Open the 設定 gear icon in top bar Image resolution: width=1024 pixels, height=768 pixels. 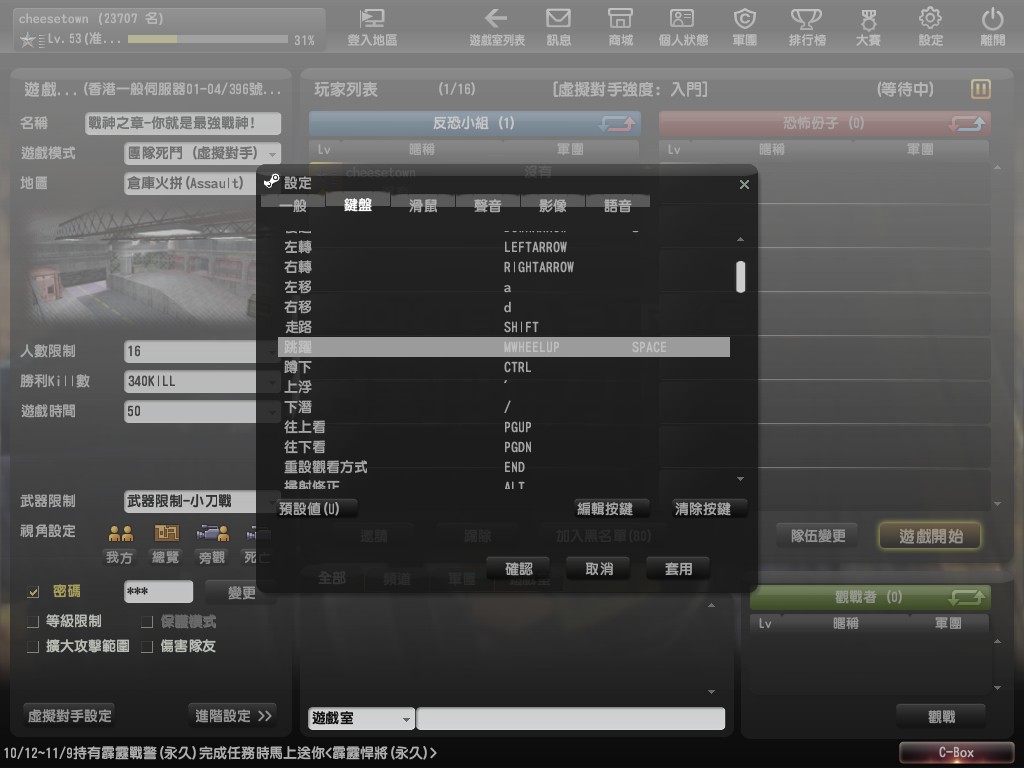(x=931, y=27)
